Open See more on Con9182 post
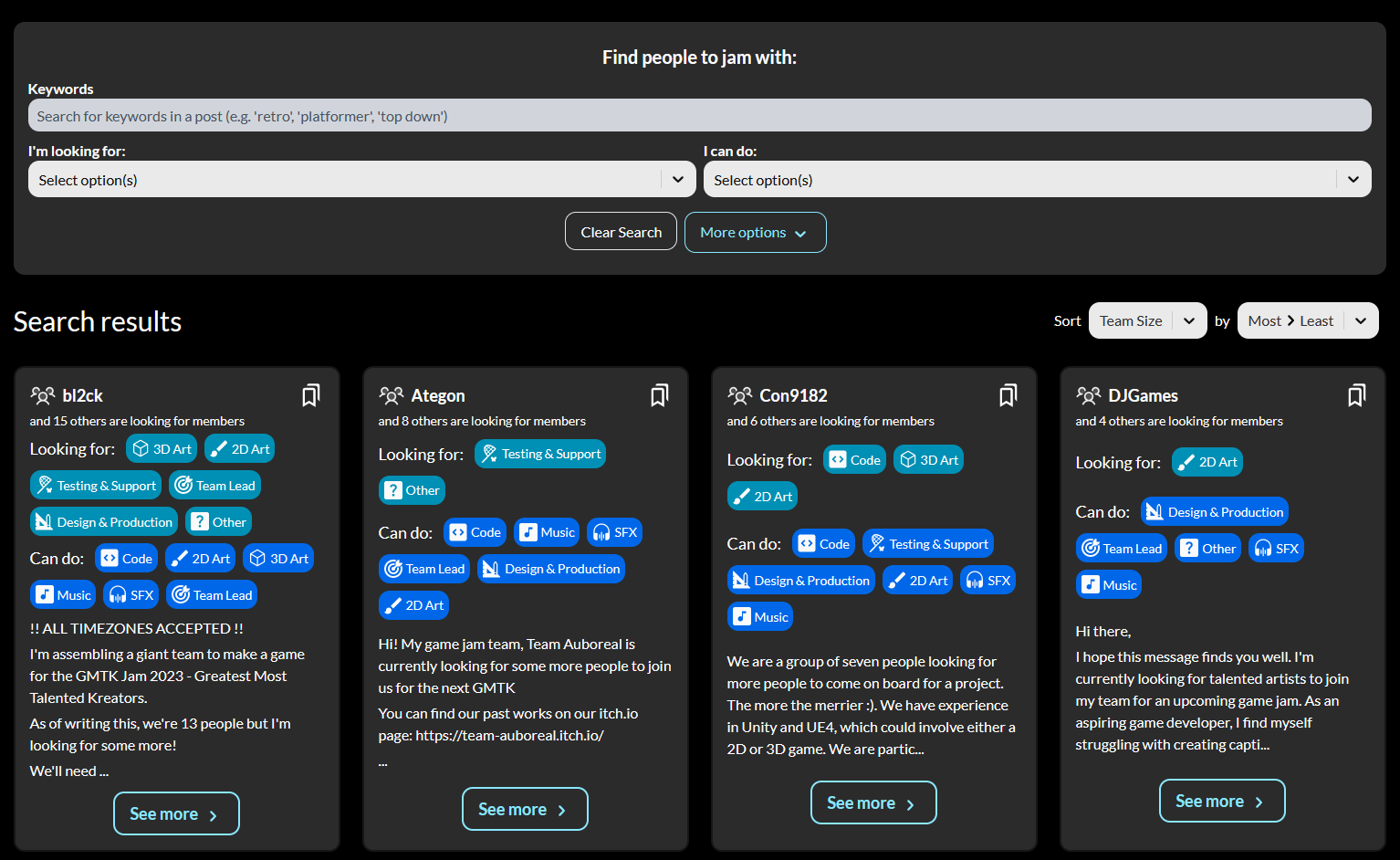 [872, 803]
